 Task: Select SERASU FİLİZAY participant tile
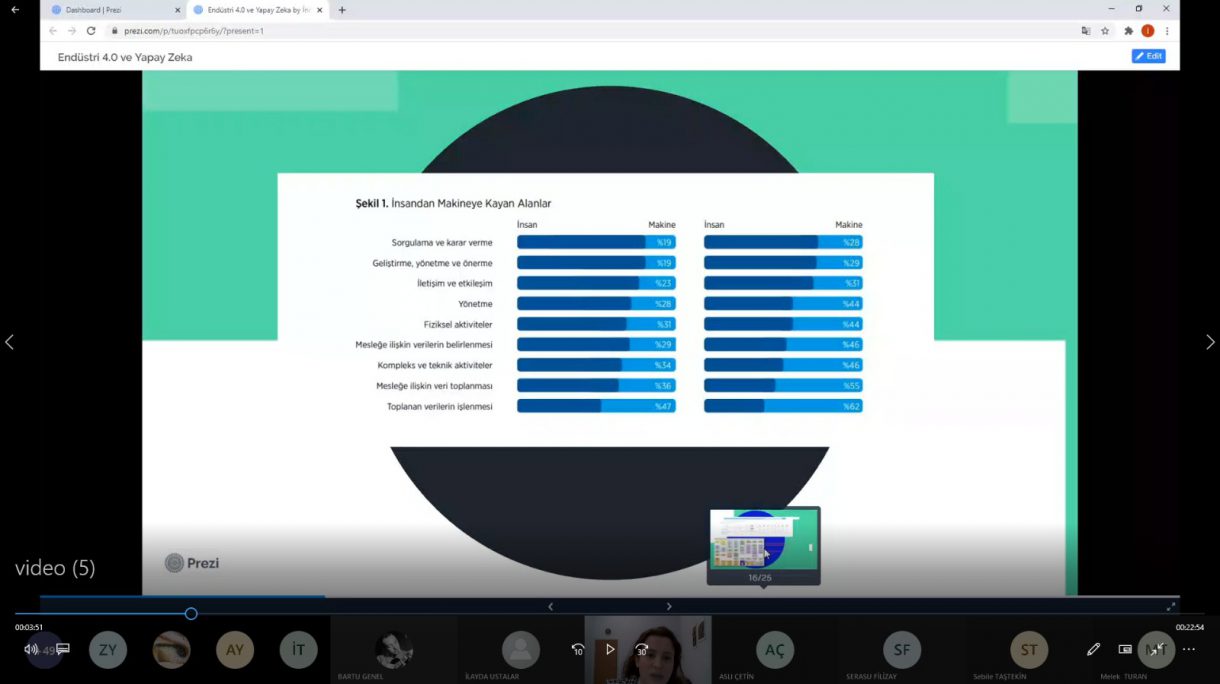902,650
